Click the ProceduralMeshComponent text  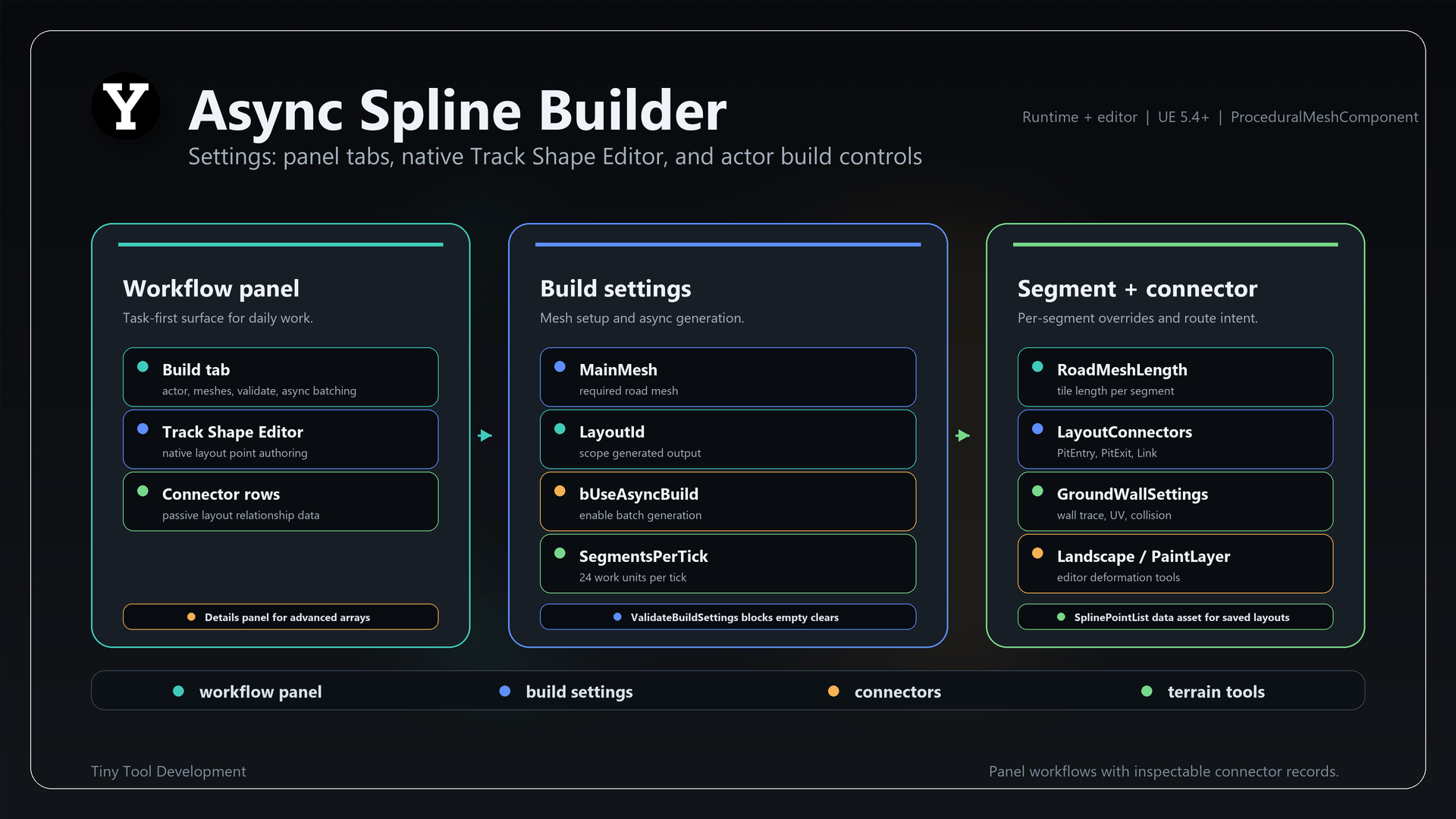pos(1324,117)
